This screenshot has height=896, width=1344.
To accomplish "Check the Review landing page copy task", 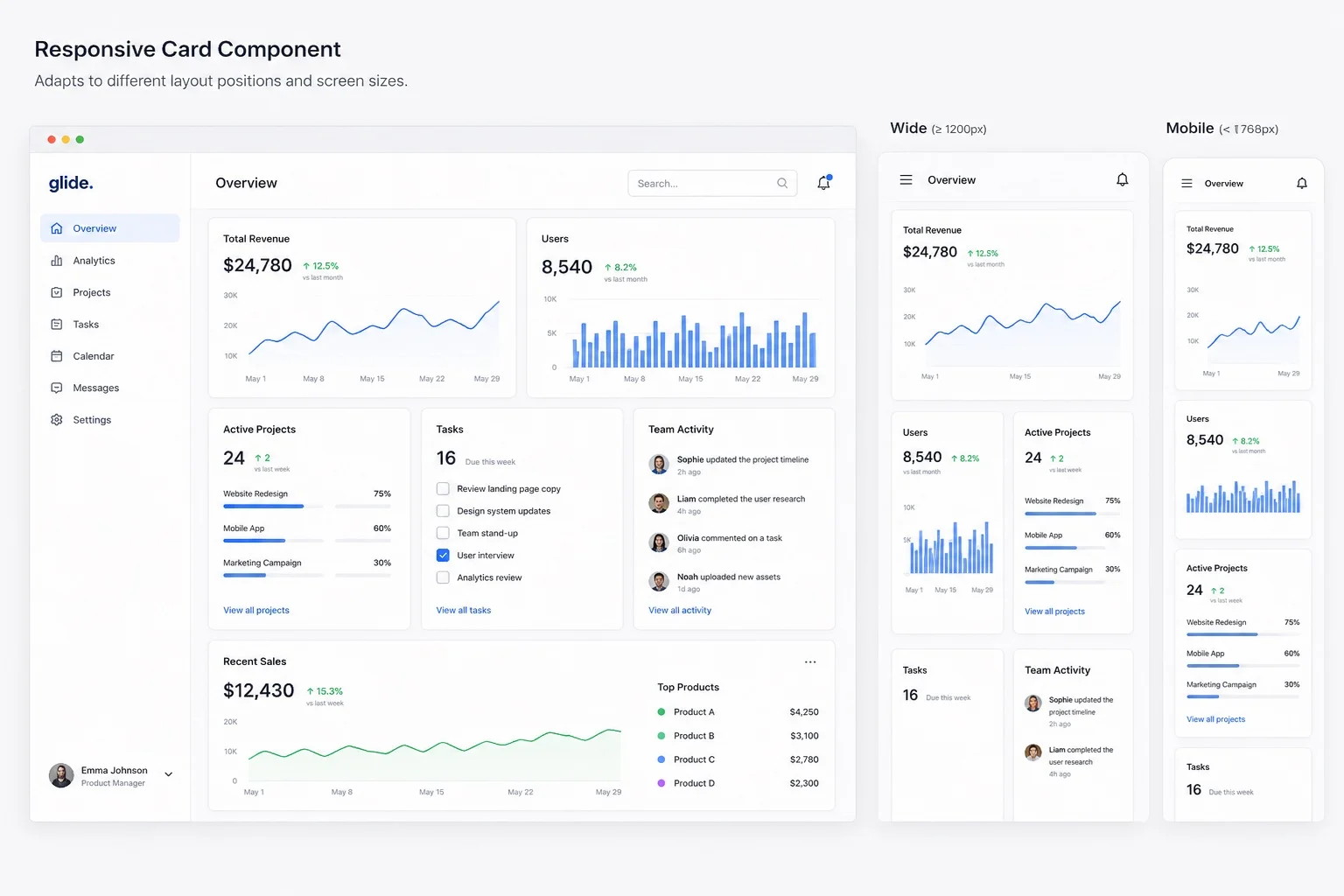I will (x=443, y=489).
